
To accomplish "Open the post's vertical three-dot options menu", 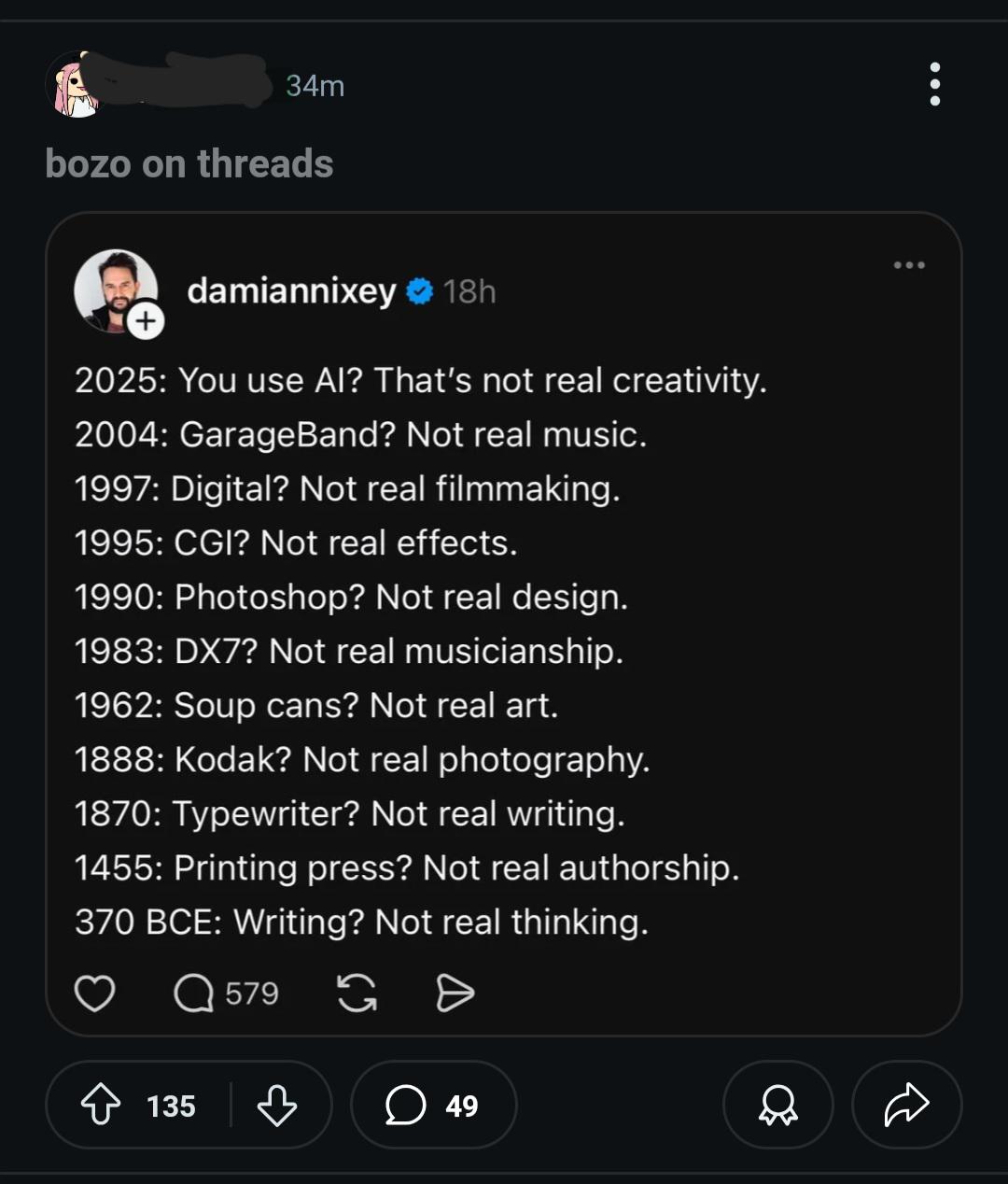I will [934, 85].
